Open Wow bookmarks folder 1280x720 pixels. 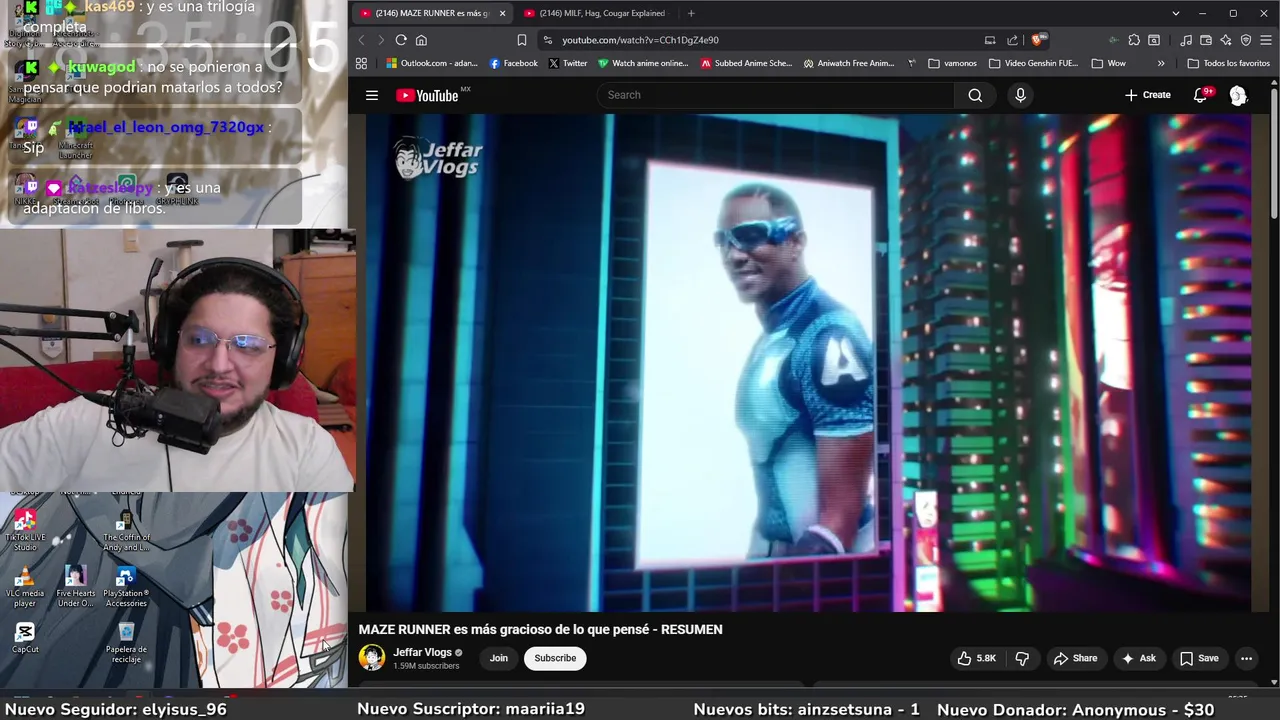tap(1108, 63)
